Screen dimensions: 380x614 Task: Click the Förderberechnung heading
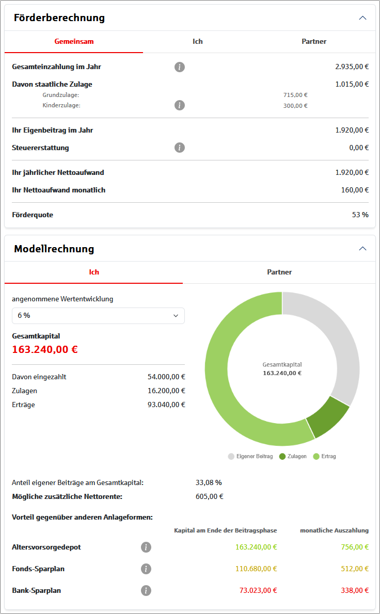[59, 18]
